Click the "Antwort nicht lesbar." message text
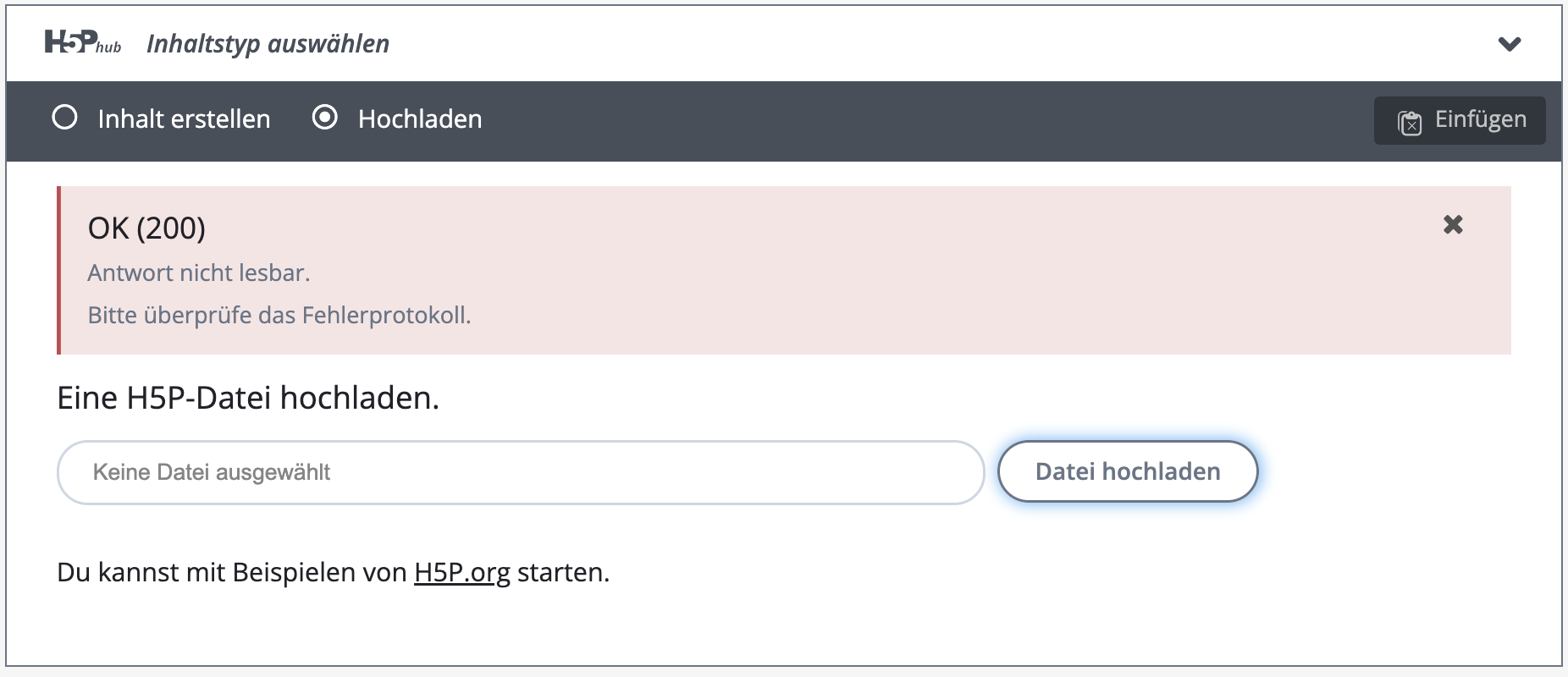Image resolution: width=1568 pixels, height=677 pixels. click(199, 273)
